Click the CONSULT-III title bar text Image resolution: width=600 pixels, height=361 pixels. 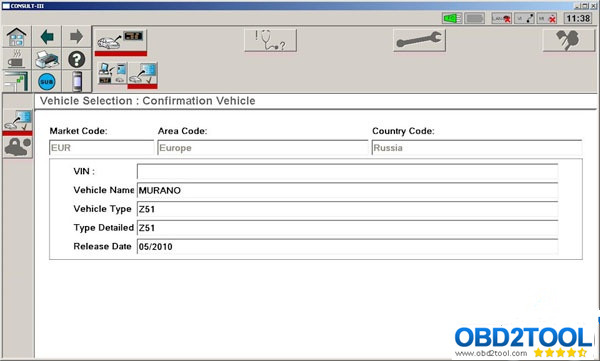(x=27, y=6)
